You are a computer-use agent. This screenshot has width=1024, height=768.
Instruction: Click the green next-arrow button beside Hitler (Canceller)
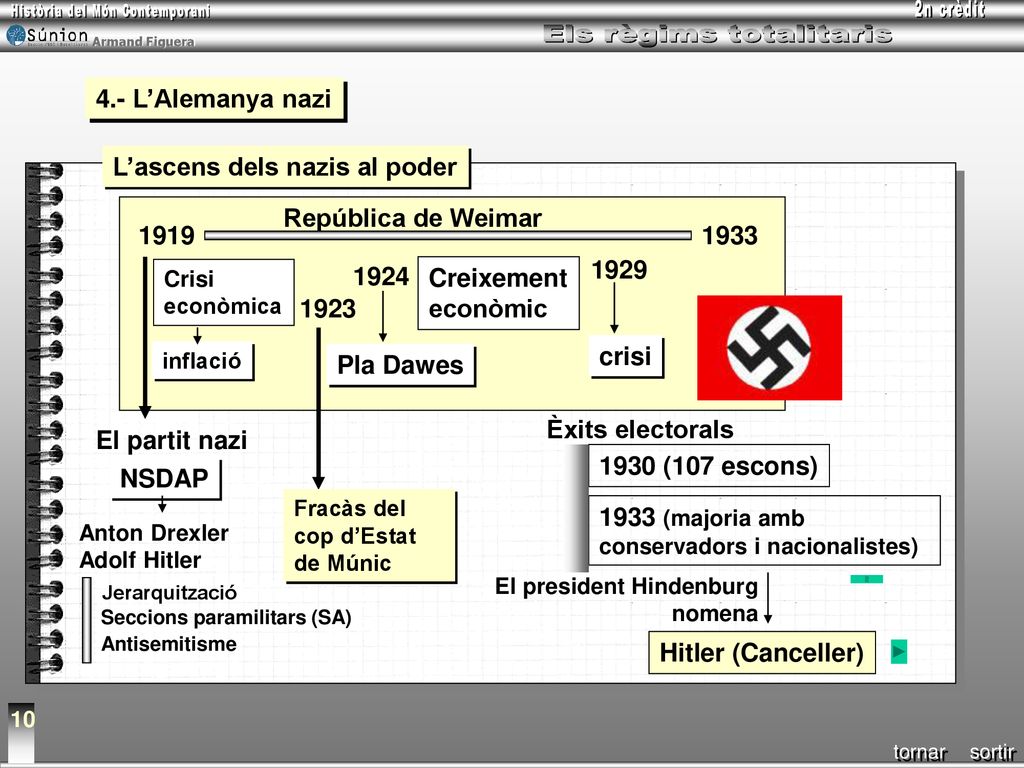click(899, 651)
